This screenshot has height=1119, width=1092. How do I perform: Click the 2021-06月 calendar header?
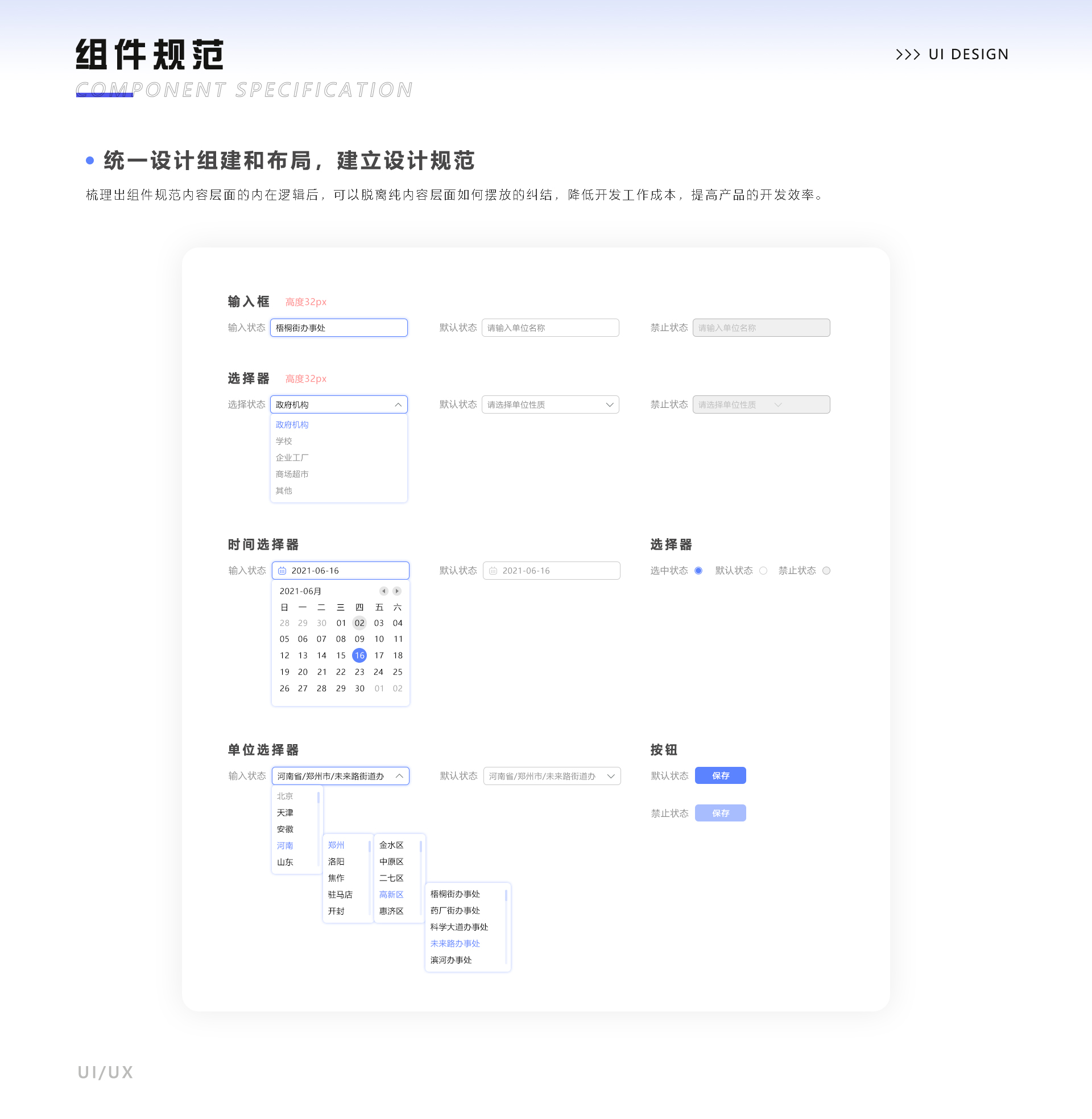pos(300,591)
